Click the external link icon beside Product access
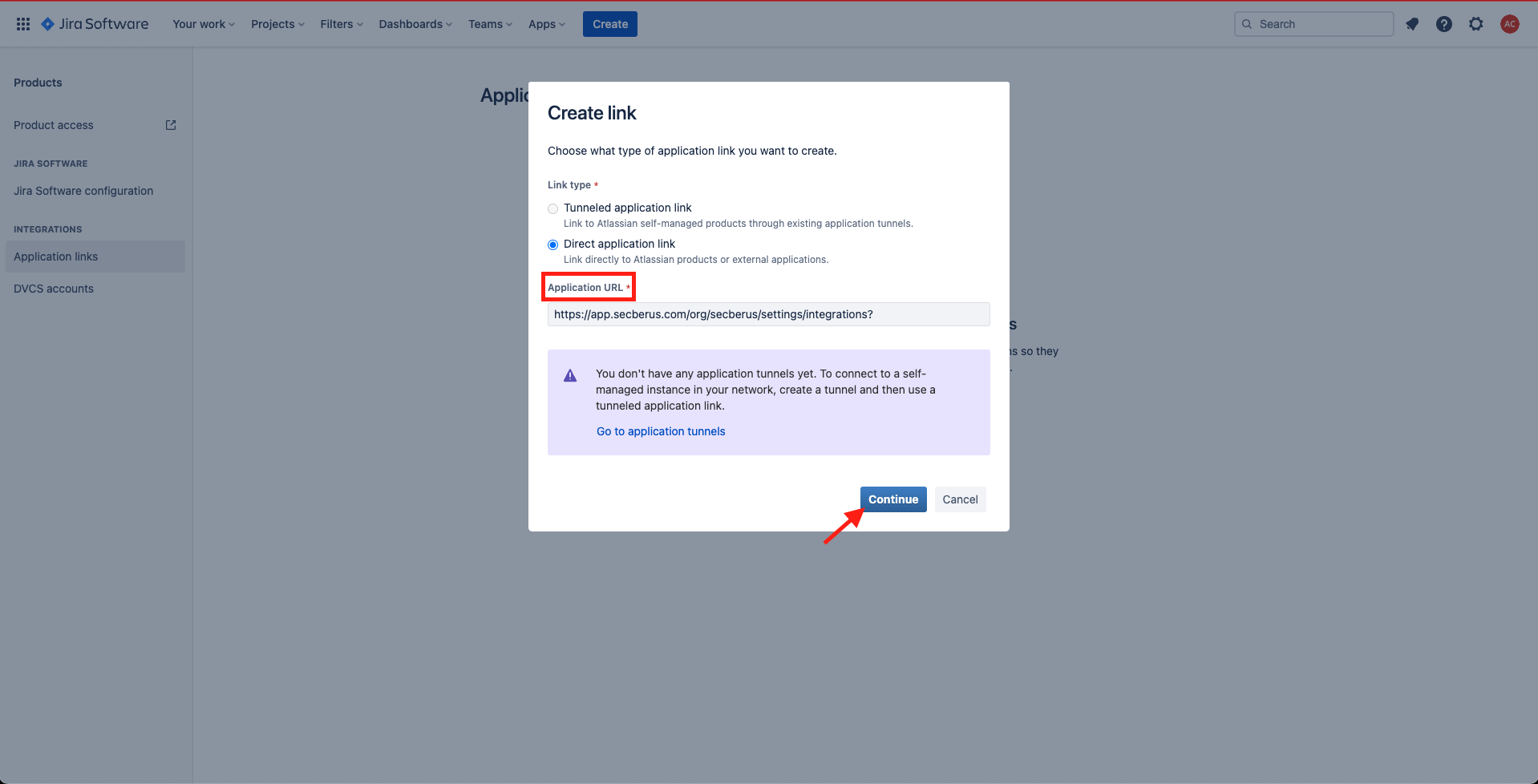The width and height of the screenshot is (1538, 784). pos(171,125)
